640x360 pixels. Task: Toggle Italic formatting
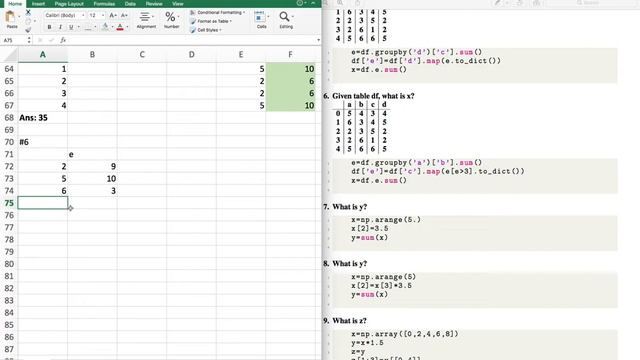pos(60,27)
